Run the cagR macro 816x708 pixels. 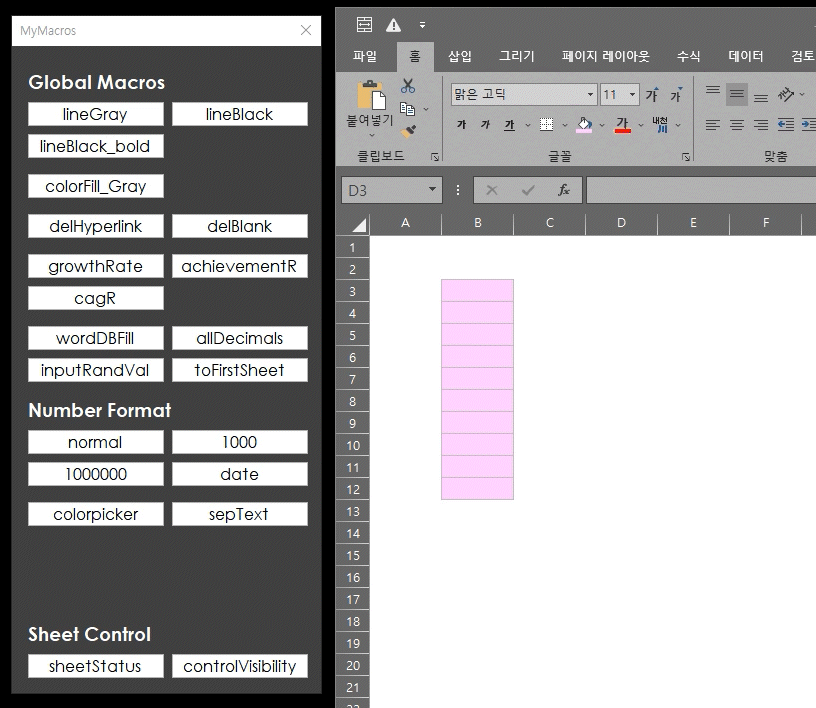click(96, 298)
